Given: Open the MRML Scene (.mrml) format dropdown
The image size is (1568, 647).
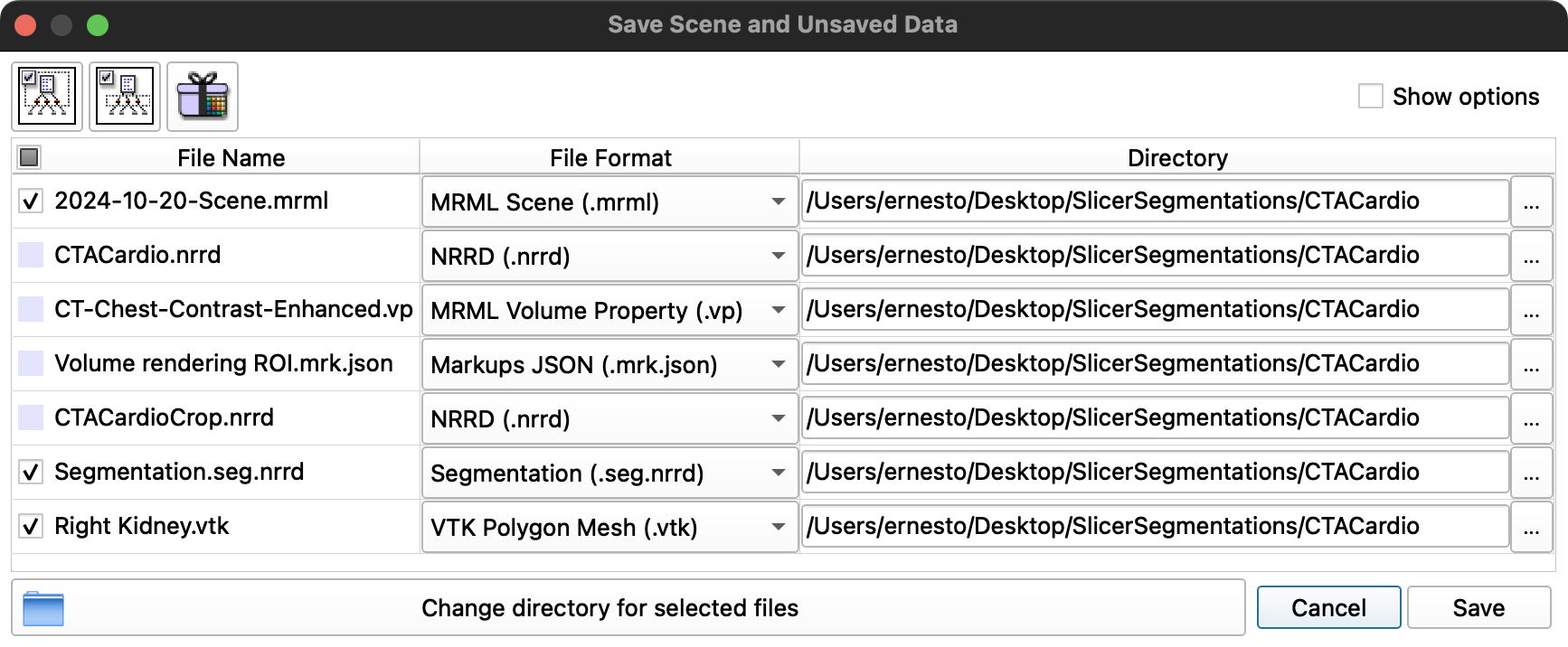Looking at the screenshot, I should 609,202.
